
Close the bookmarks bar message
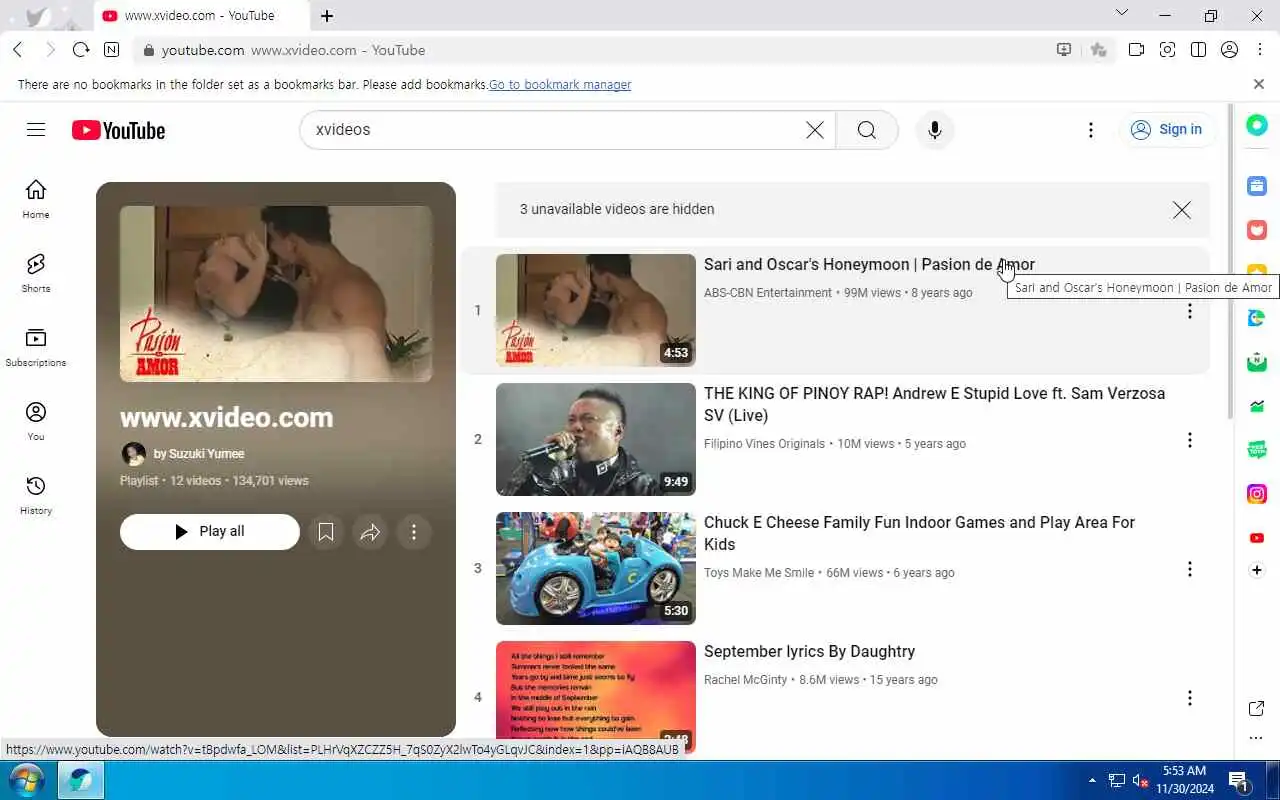point(1259,85)
